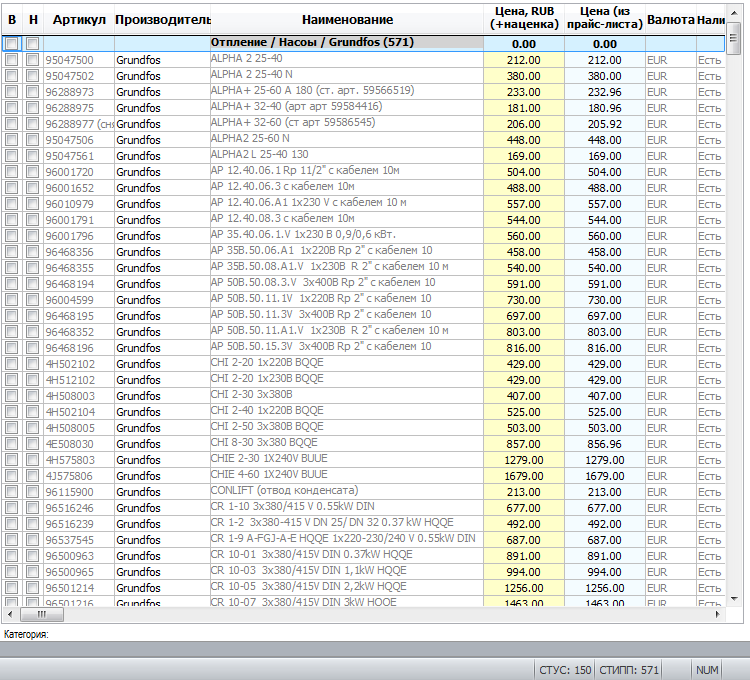Click status bar entry СТУС: 150
This screenshot has height=680, width=750.
coord(565,670)
